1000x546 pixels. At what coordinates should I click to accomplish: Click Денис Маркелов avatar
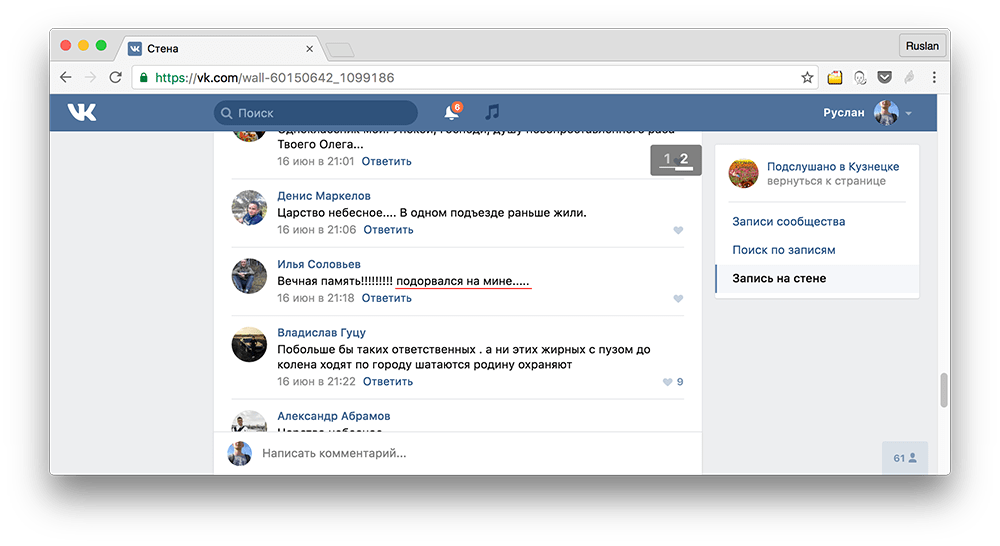(x=249, y=208)
